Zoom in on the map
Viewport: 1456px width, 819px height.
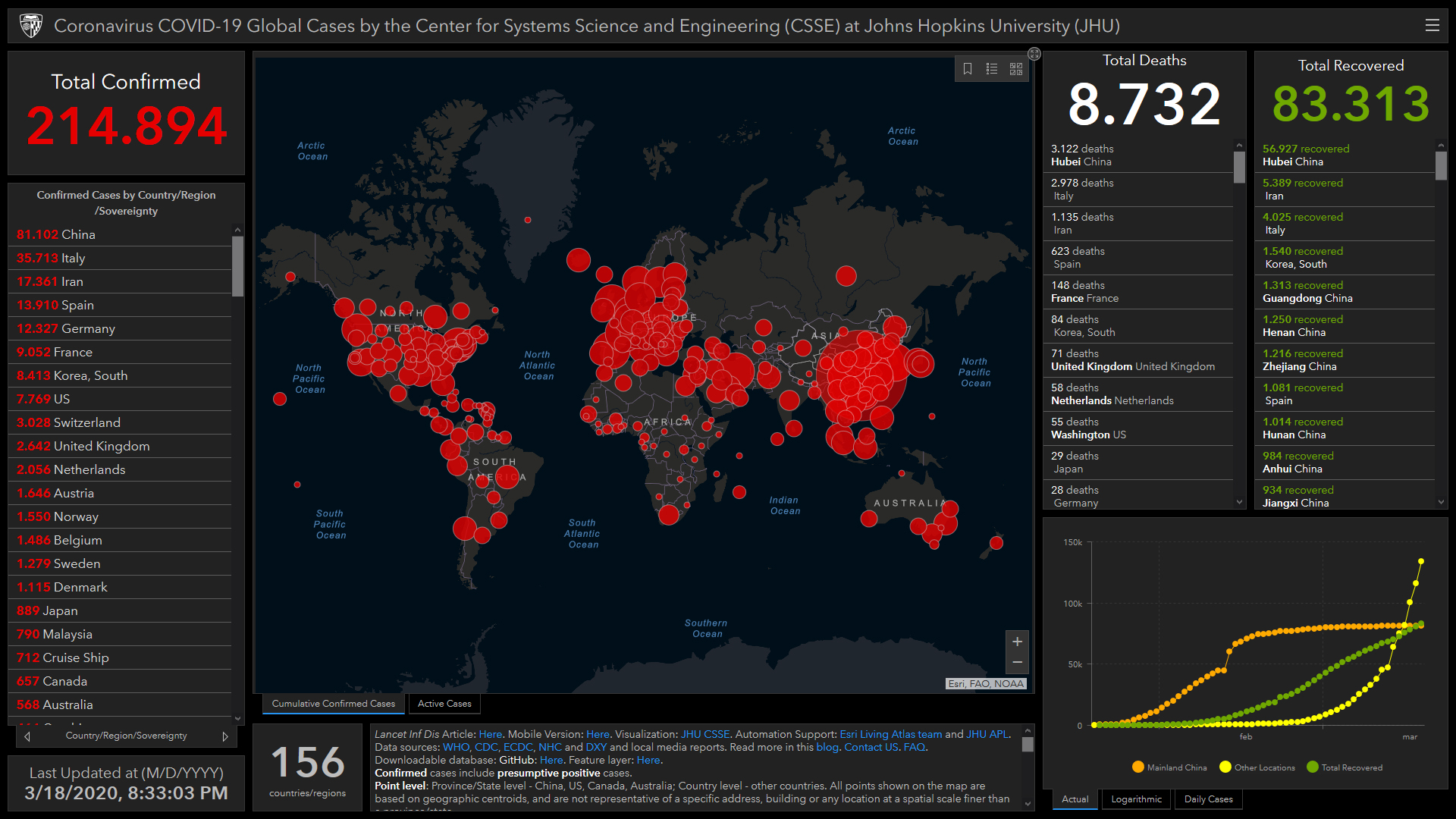click(1017, 642)
